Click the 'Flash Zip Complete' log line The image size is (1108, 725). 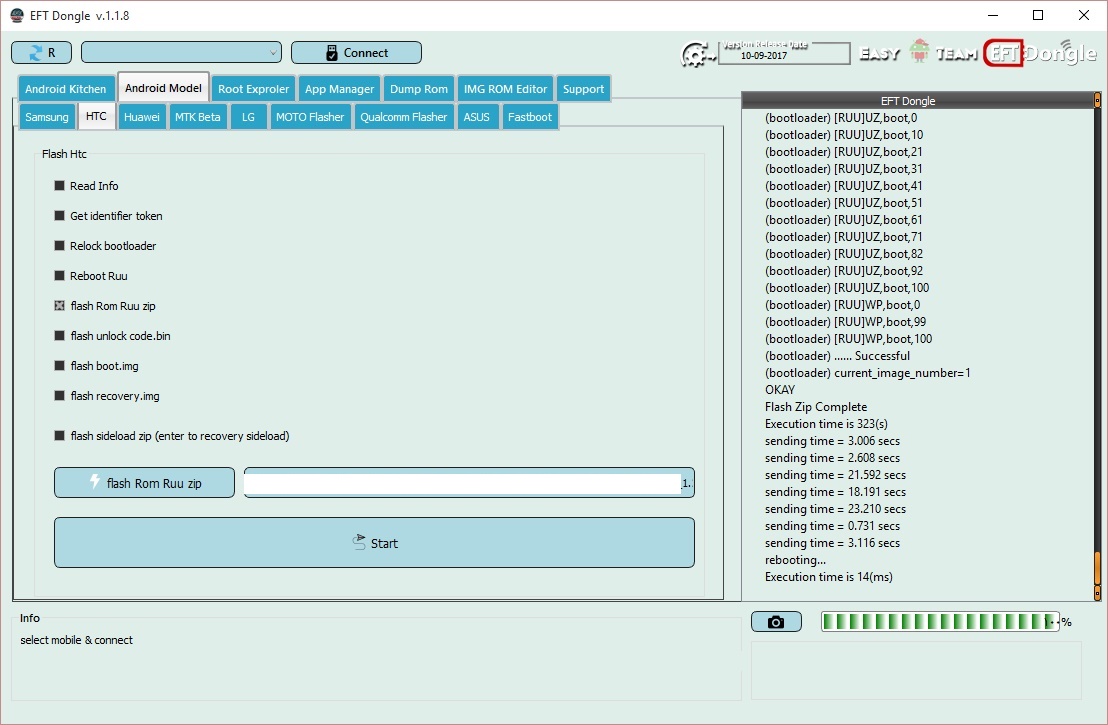click(815, 407)
